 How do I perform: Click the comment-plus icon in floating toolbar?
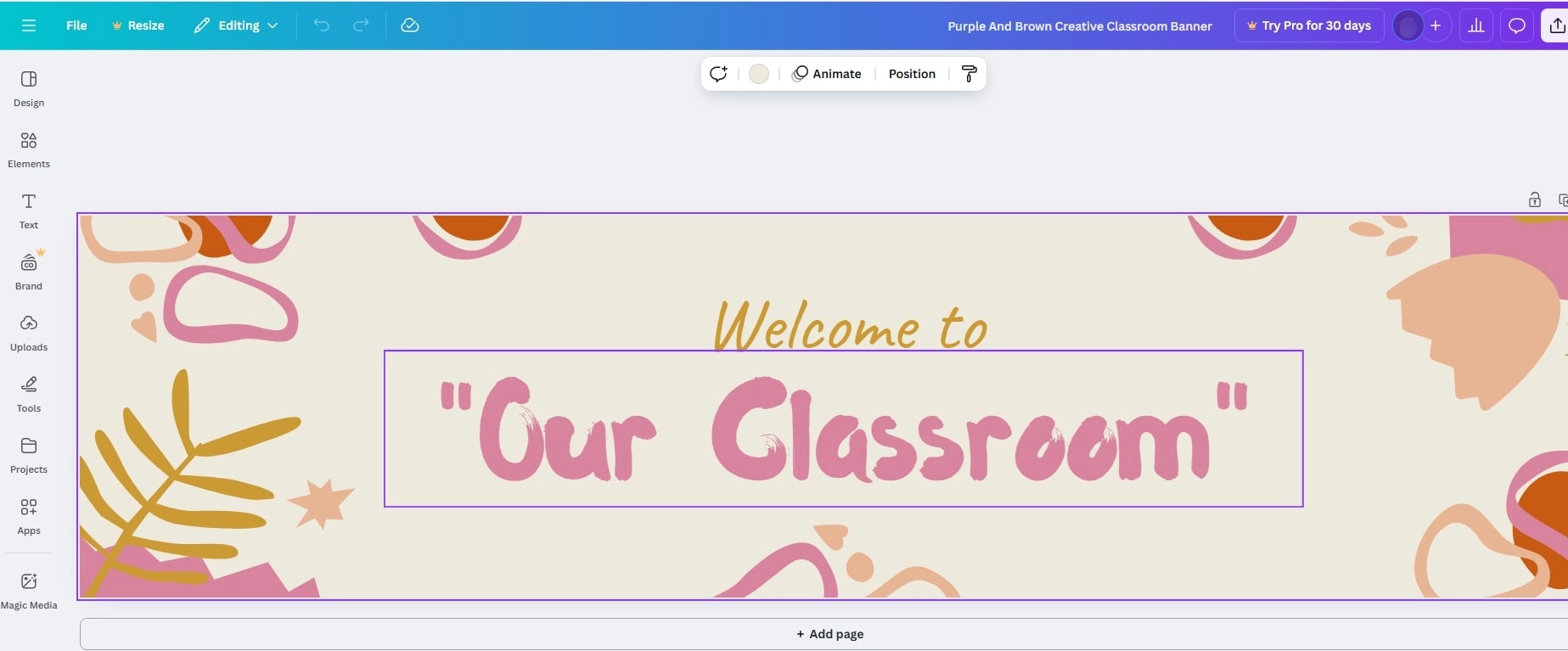[x=719, y=74]
